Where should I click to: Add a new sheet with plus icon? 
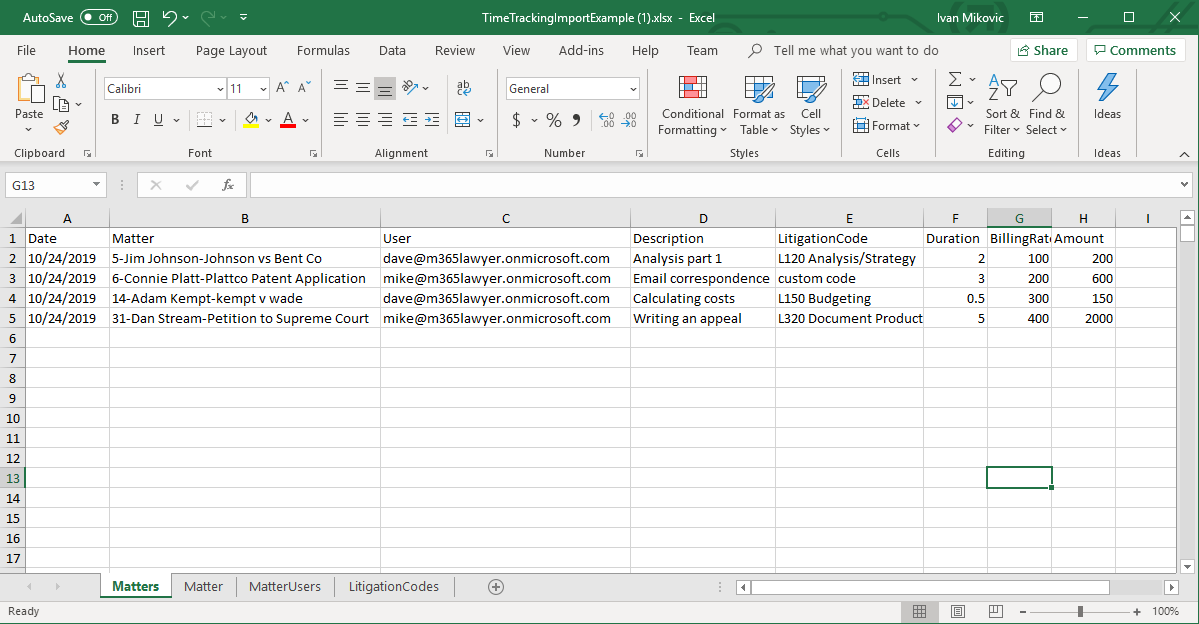(x=495, y=587)
